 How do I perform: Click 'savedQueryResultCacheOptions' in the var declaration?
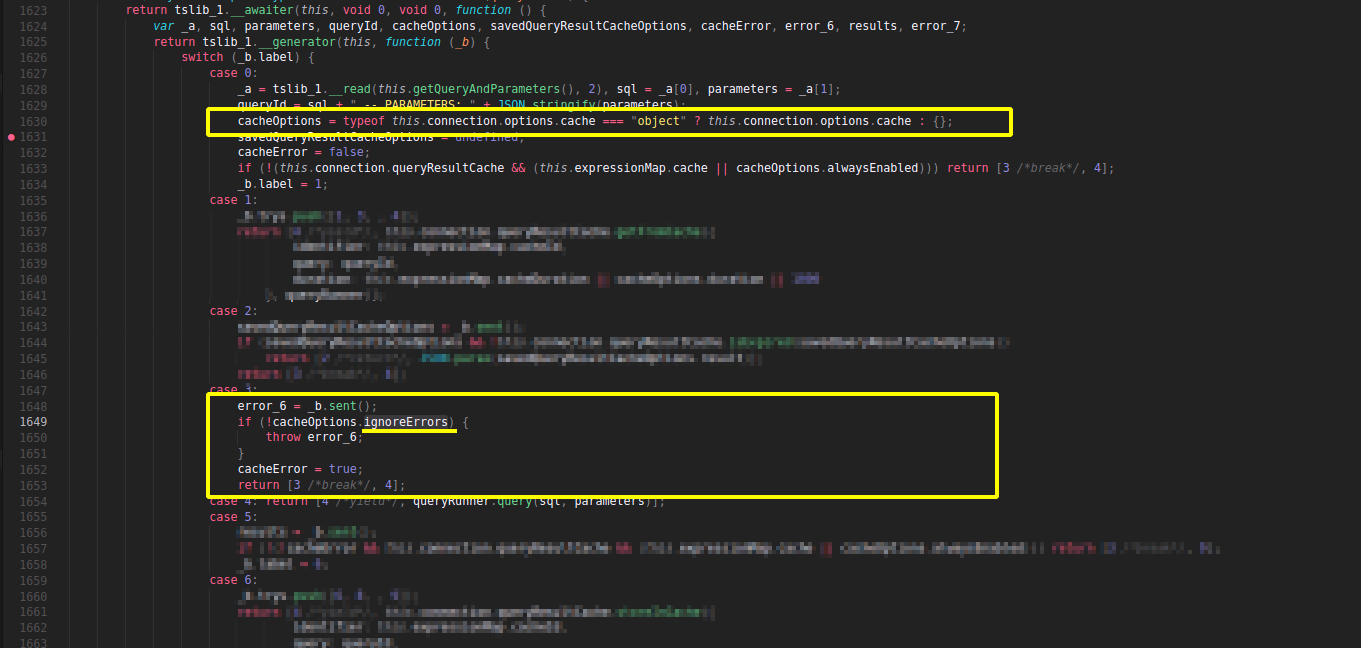[588, 26]
